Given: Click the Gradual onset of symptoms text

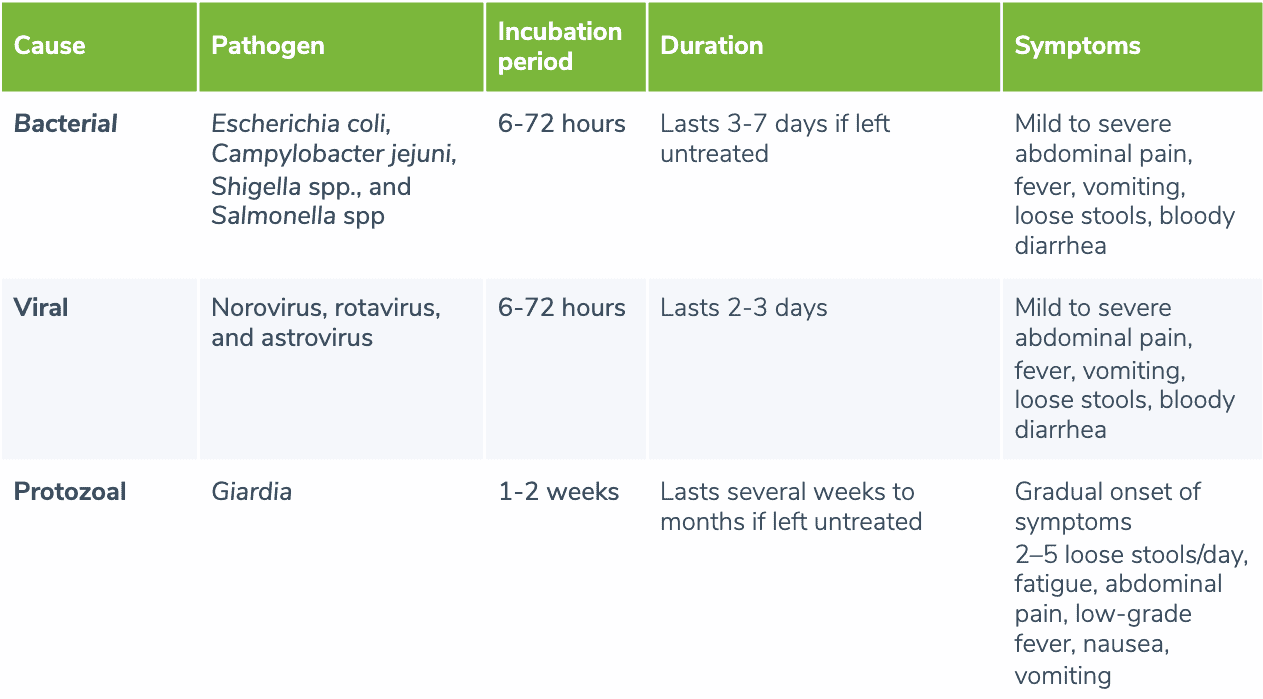Looking at the screenshot, I should (x=1107, y=507).
